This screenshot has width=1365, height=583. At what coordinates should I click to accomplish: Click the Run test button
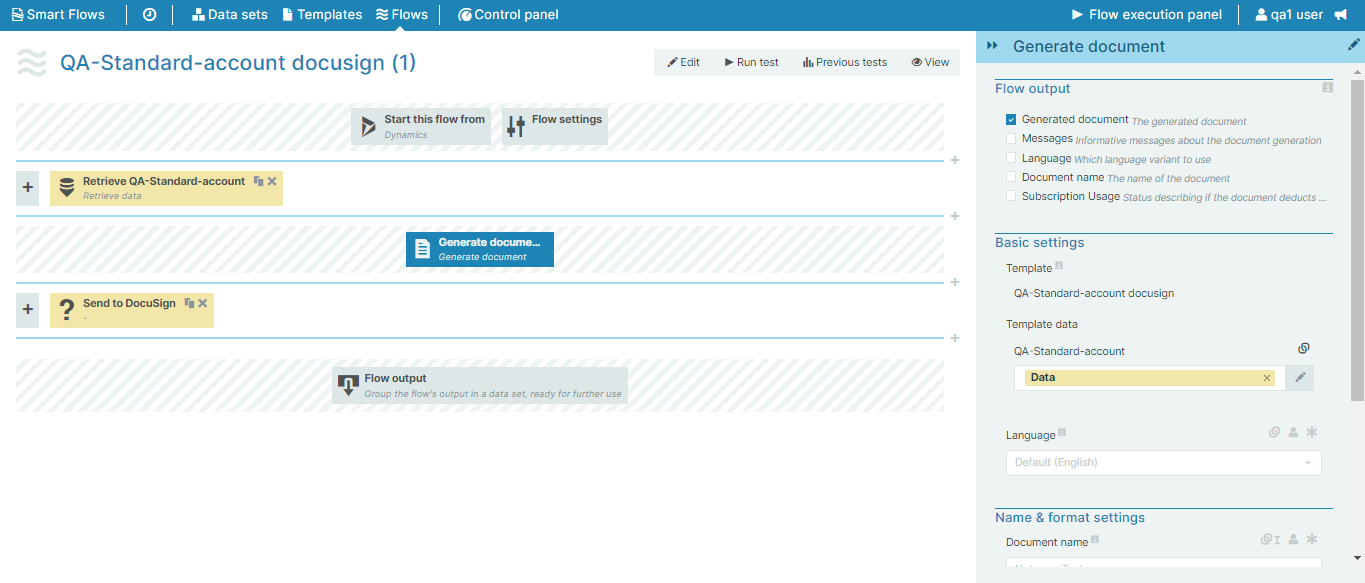pyautogui.click(x=752, y=62)
